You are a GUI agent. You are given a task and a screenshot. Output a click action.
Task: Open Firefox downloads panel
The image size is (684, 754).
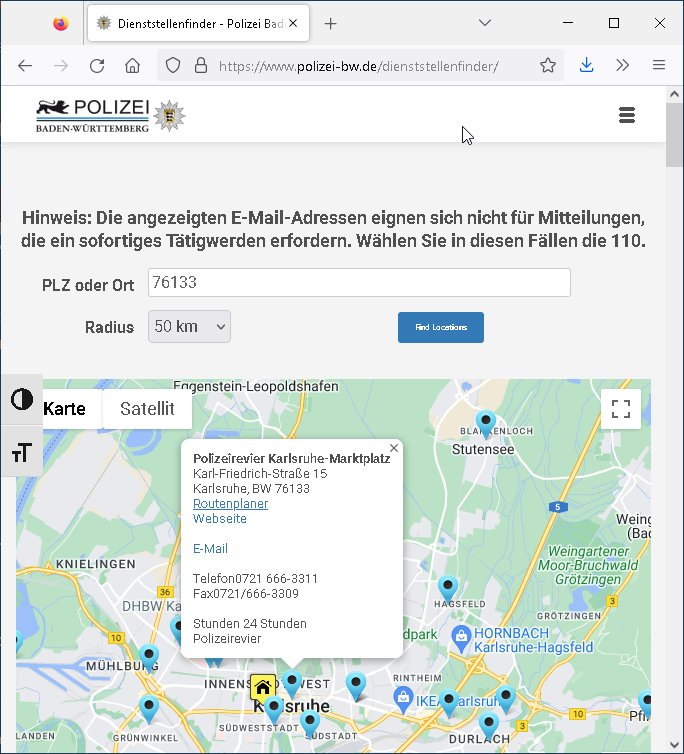coord(587,66)
